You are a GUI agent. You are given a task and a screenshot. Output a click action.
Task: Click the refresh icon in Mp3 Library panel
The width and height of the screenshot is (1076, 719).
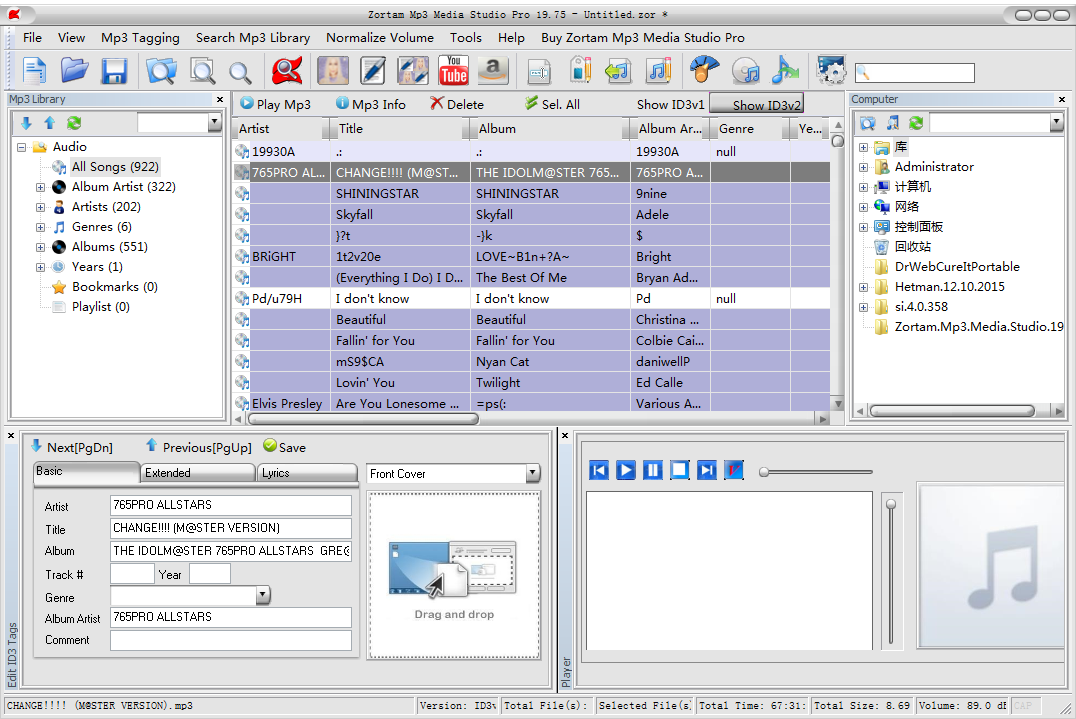74,123
